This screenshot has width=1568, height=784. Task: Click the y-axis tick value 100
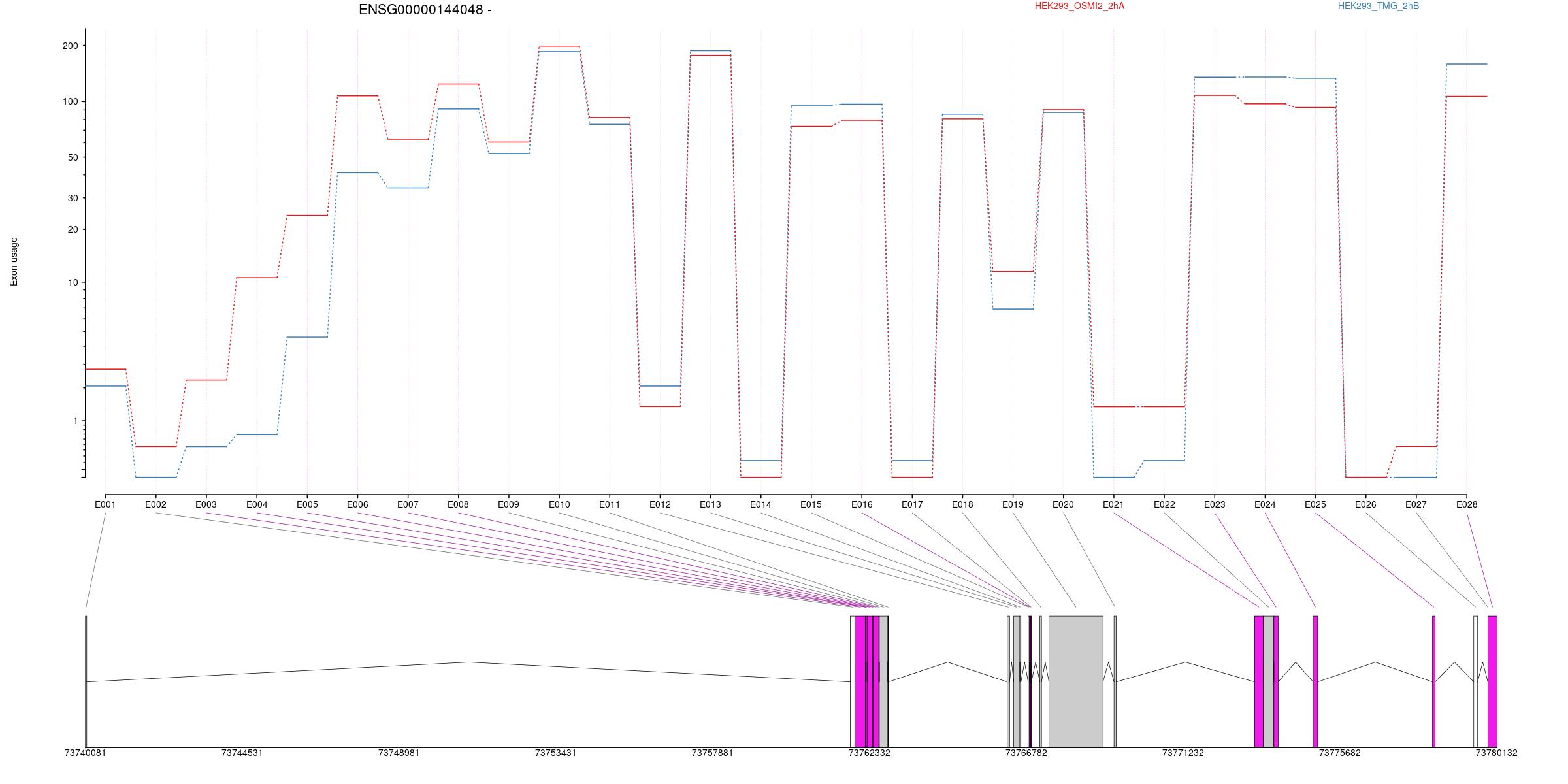[70, 101]
